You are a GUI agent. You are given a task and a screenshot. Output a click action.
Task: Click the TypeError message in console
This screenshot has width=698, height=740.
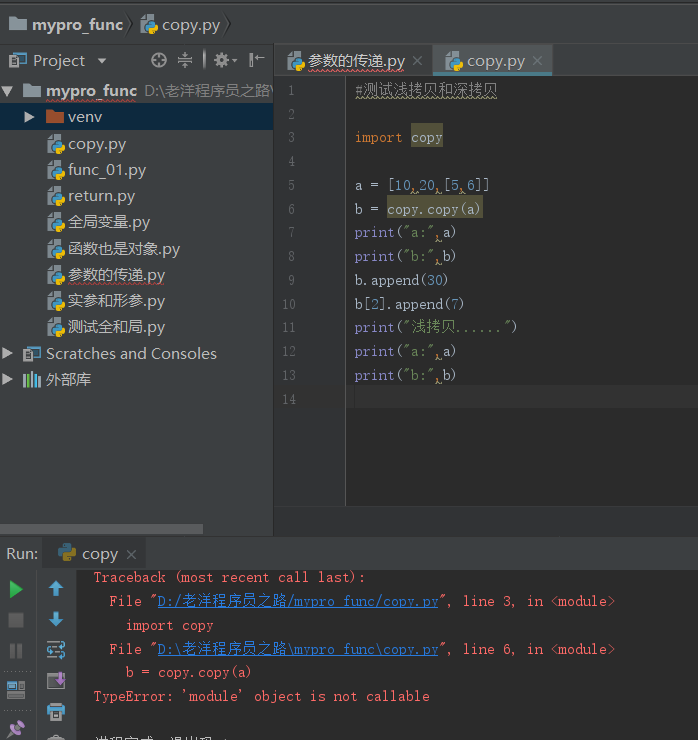(261, 696)
